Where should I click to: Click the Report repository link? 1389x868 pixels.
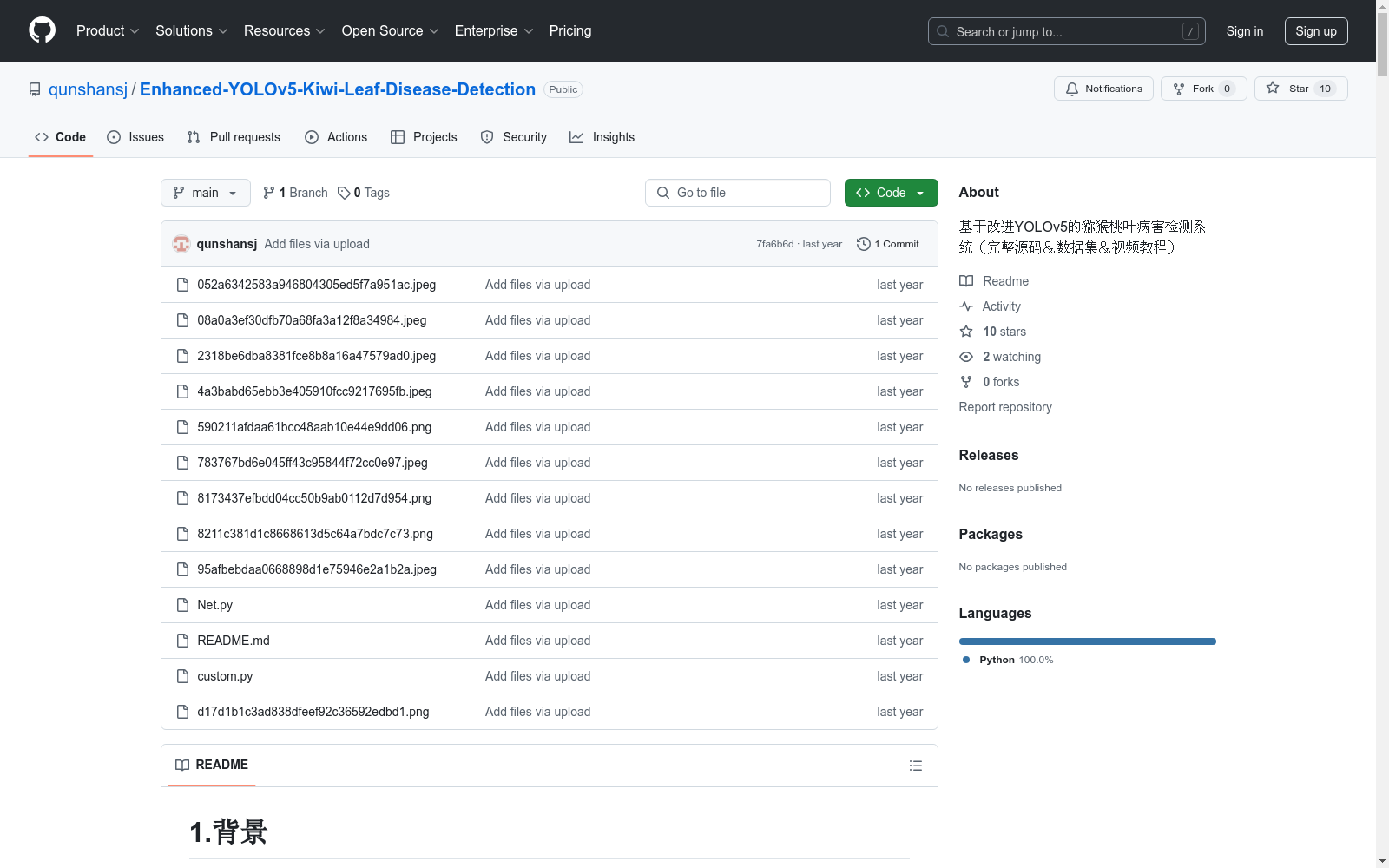pyautogui.click(x=1005, y=407)
